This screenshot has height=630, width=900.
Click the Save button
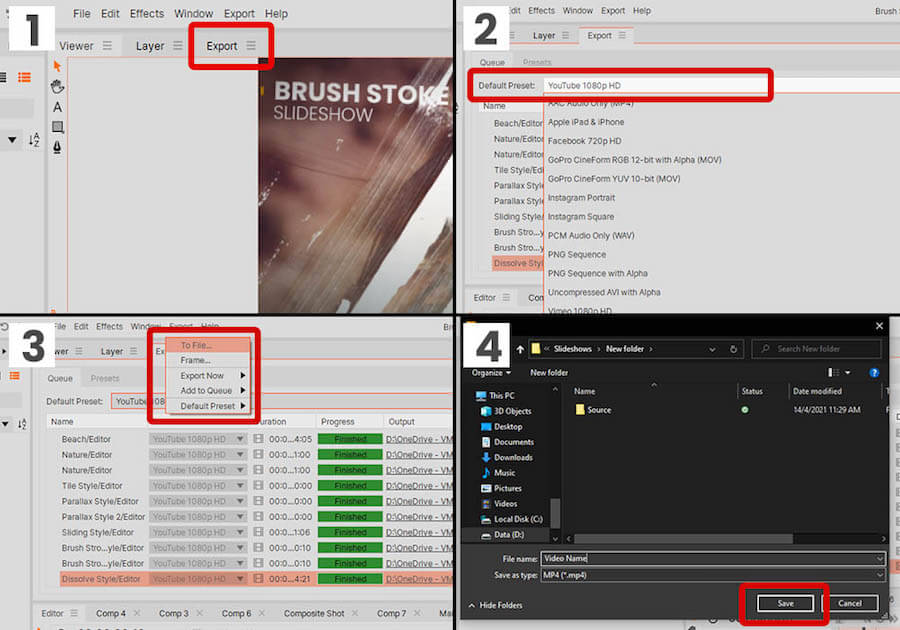[x=784, y=604]
